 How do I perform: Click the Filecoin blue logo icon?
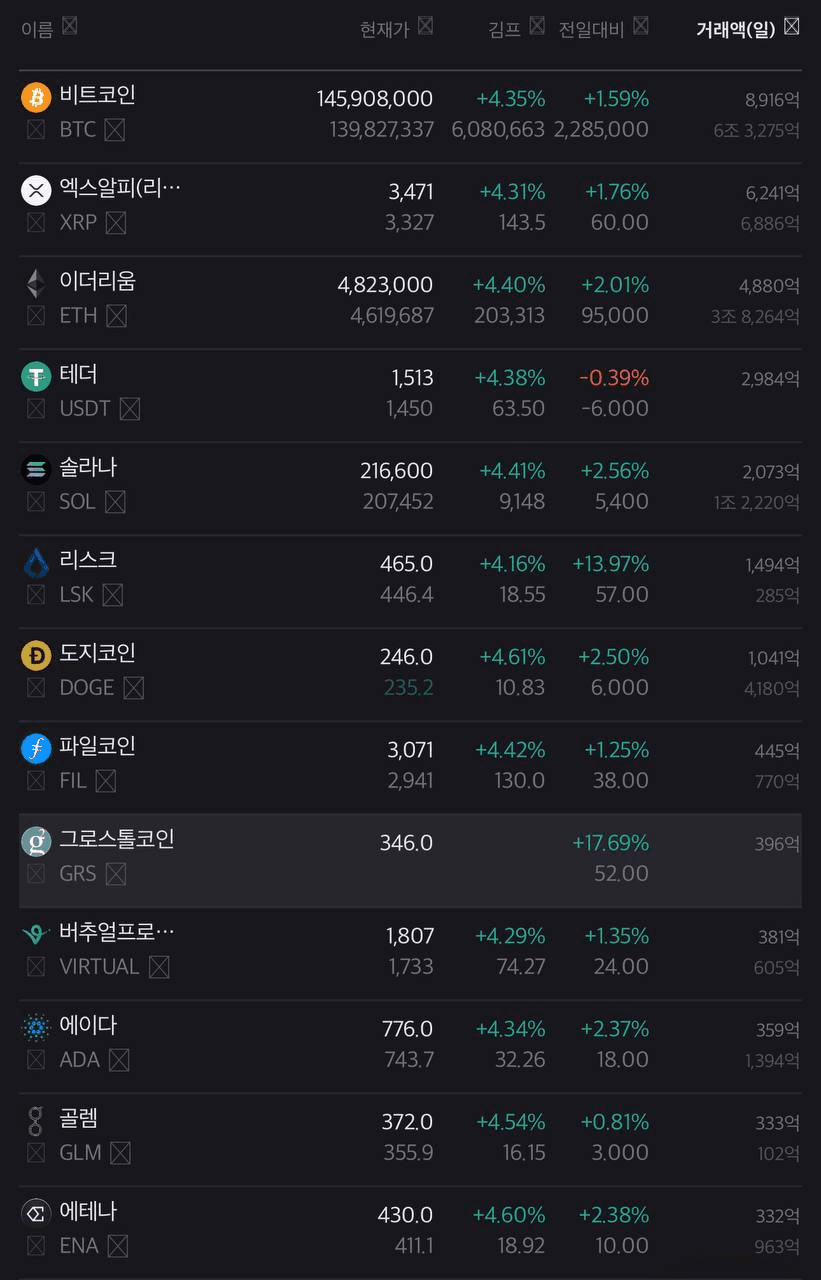point(36,749)
